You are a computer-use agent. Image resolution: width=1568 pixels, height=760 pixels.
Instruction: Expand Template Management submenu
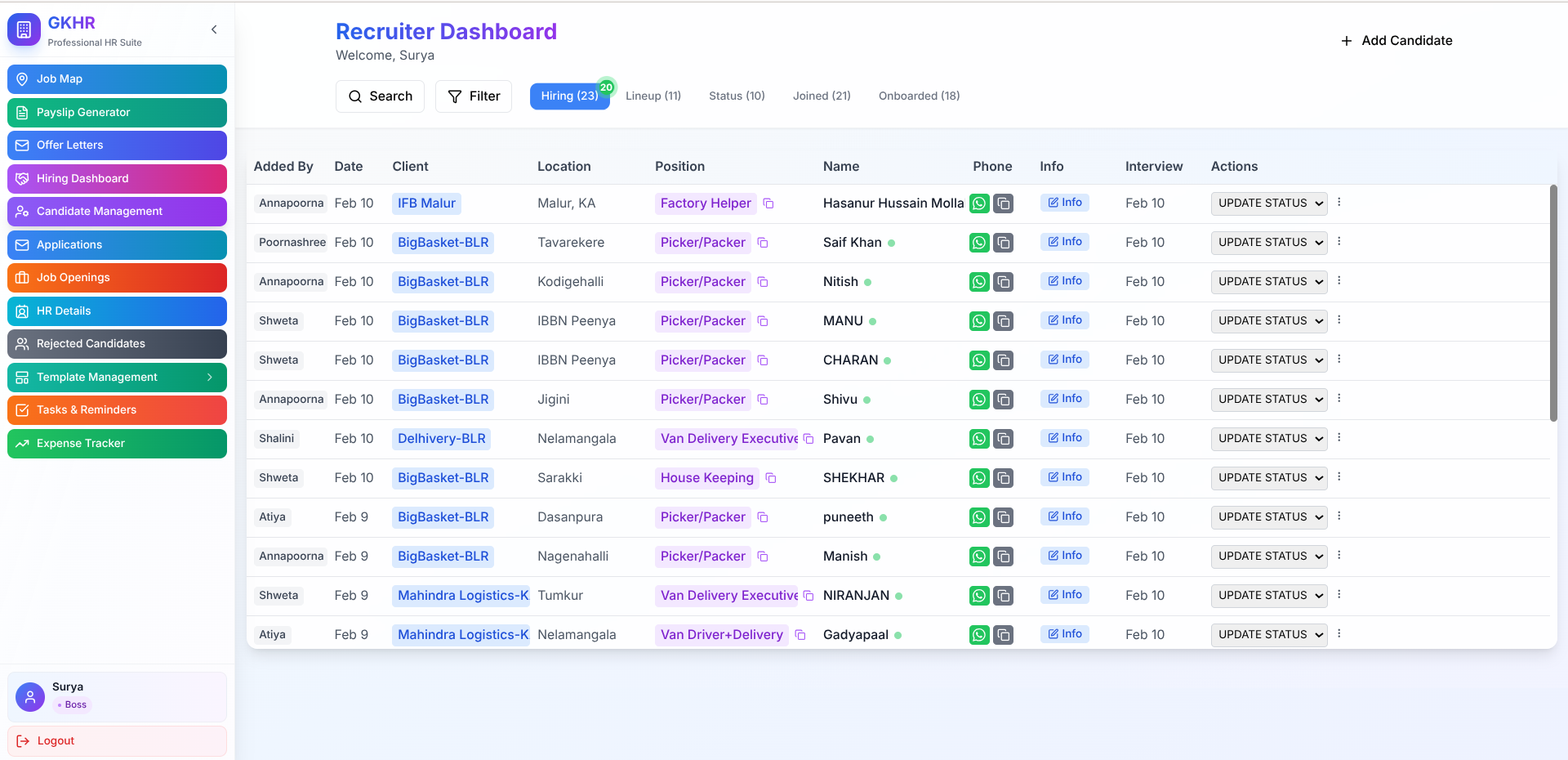(210, 377)
